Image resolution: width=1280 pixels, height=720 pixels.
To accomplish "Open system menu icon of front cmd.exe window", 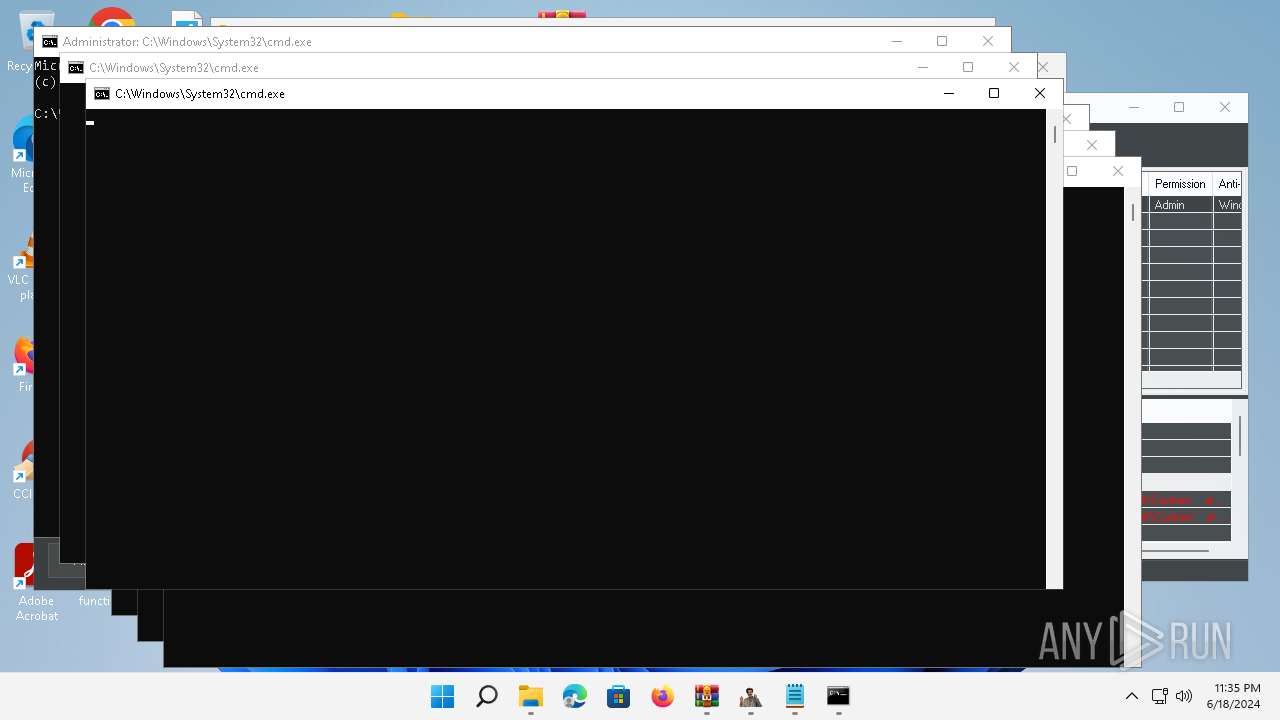I will tap(102, 93).
